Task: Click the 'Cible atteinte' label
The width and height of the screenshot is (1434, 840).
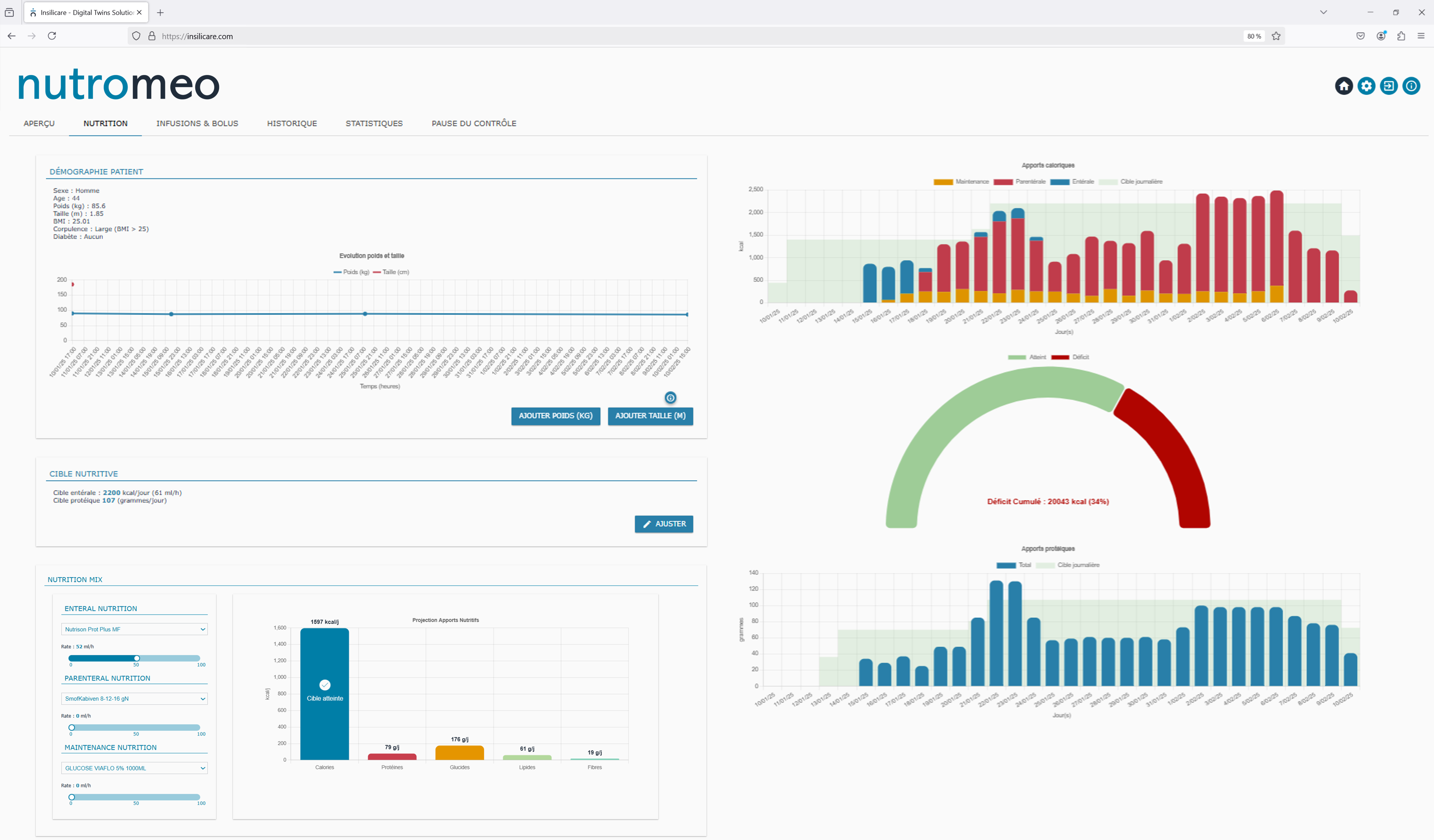Action: 325,699
